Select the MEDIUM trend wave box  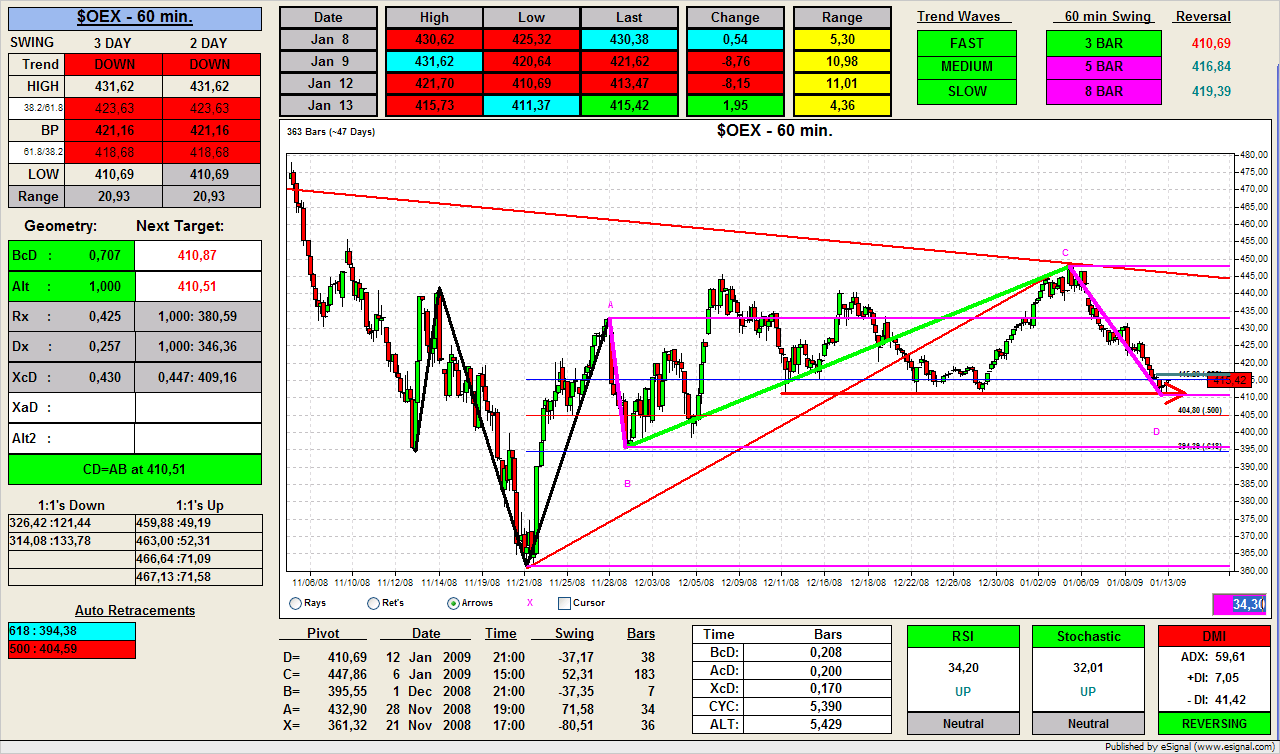coord(966,67)
